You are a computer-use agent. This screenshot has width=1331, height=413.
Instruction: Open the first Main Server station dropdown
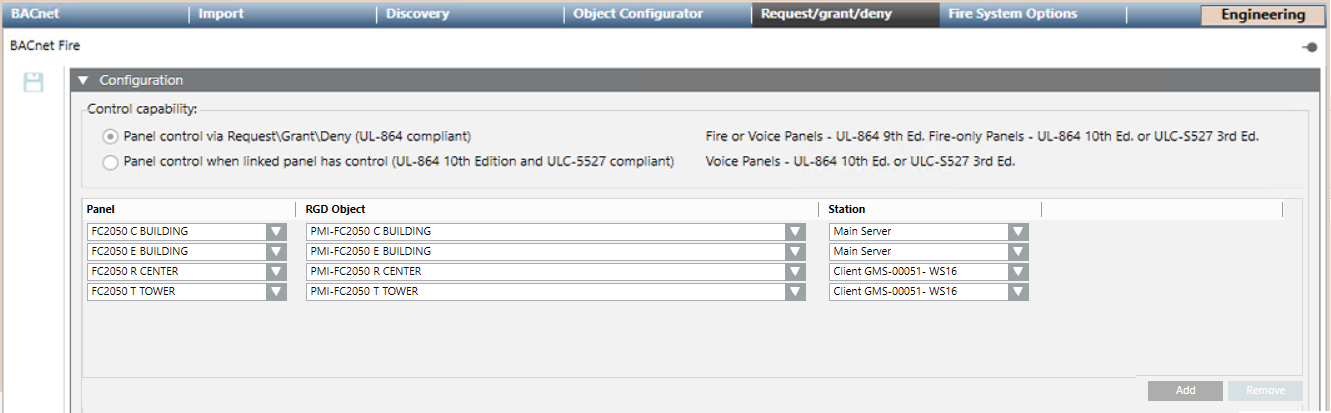1018,232
